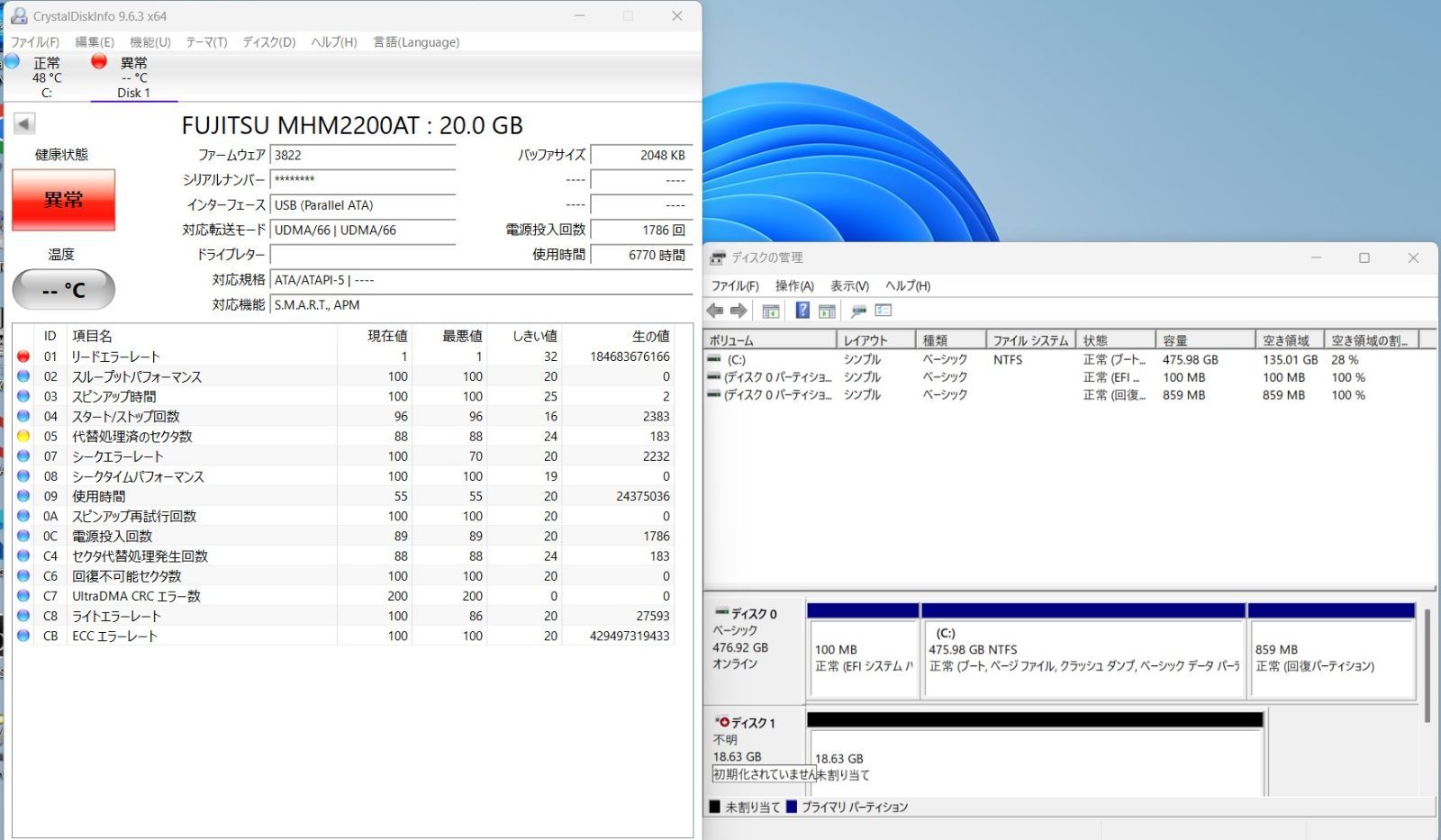This screenshot has width=1441, height=840.
Task: Open the 言語(Language) menu
Action: pos(416,42)
